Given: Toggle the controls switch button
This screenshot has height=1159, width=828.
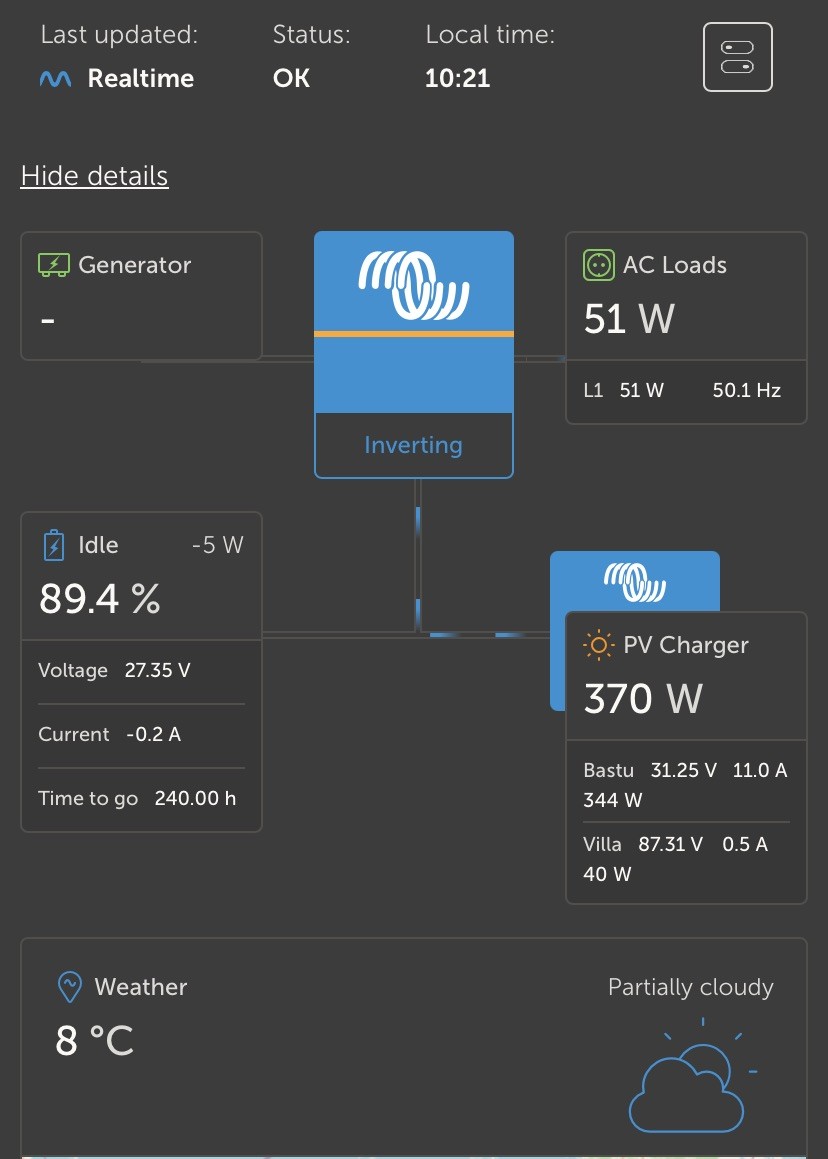Looking at the screenshot, I should tap(738, 57).
